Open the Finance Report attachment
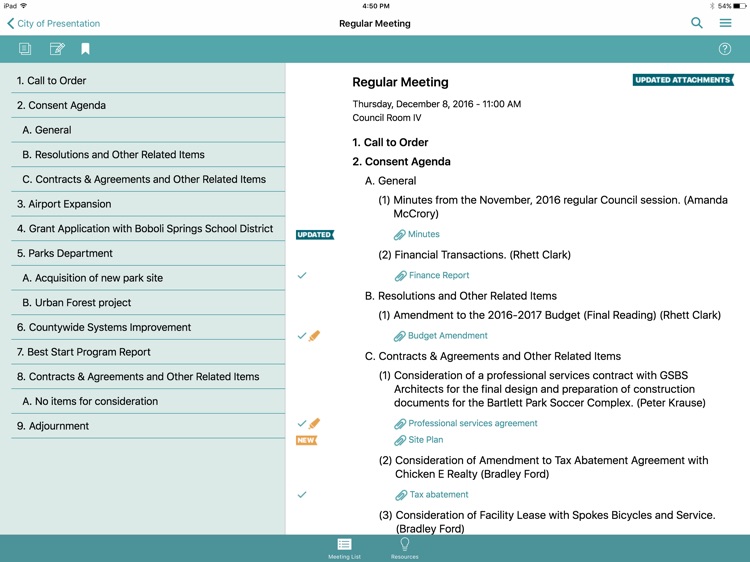This screenshot has width=750, height=562. click(x=439, y=275)
